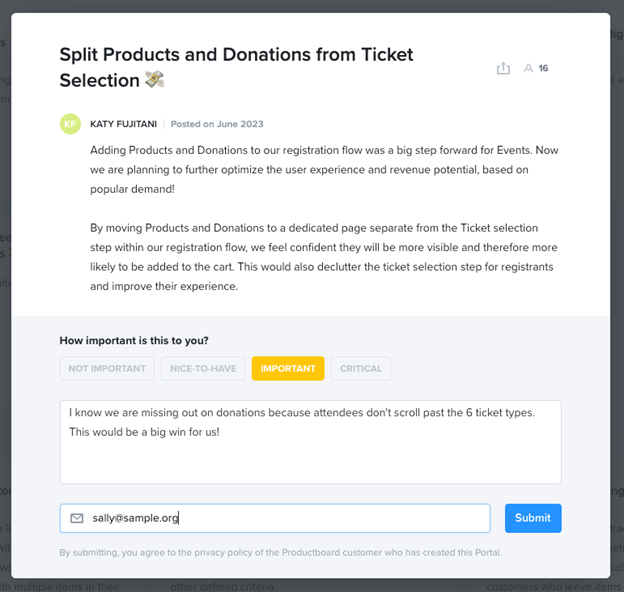The image size is (624, 592).
Task: Click the flying money emoji in the title
Action: pyautogui.click(x=154, y=80)
